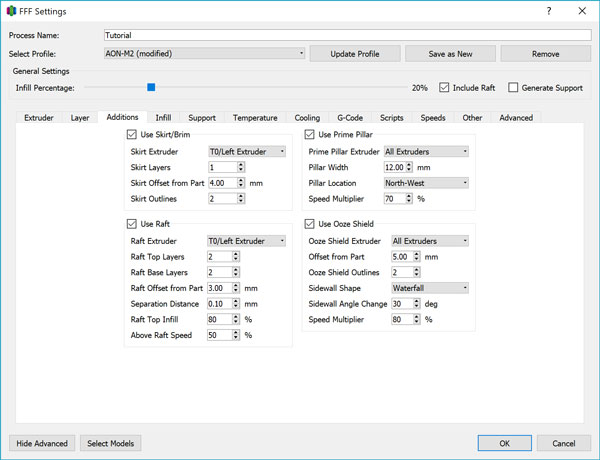Viewport: 600px width, 460px height.
Task: Click the Ooze Shield Speed Multiplier stepper arrows
Action: pyautogui.click(x=417, y=320)
